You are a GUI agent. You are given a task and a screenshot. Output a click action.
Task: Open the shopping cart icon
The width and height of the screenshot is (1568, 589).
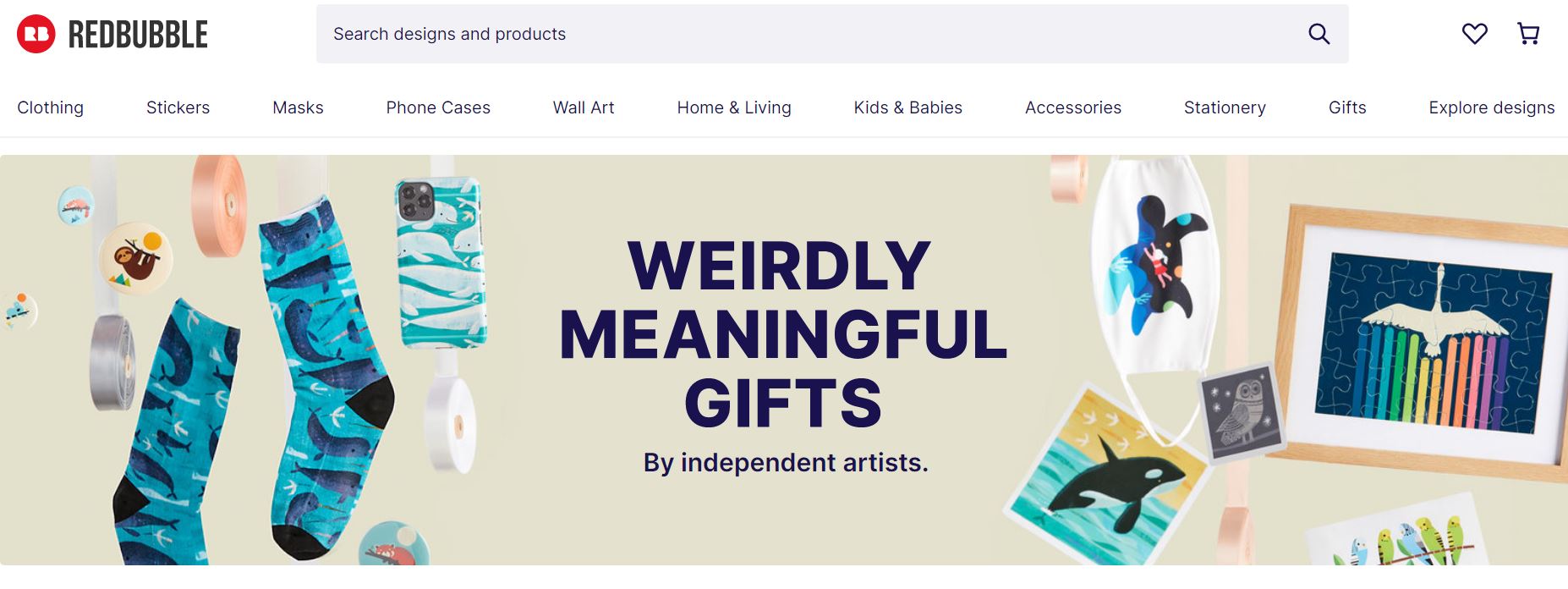click(1528, 34)
